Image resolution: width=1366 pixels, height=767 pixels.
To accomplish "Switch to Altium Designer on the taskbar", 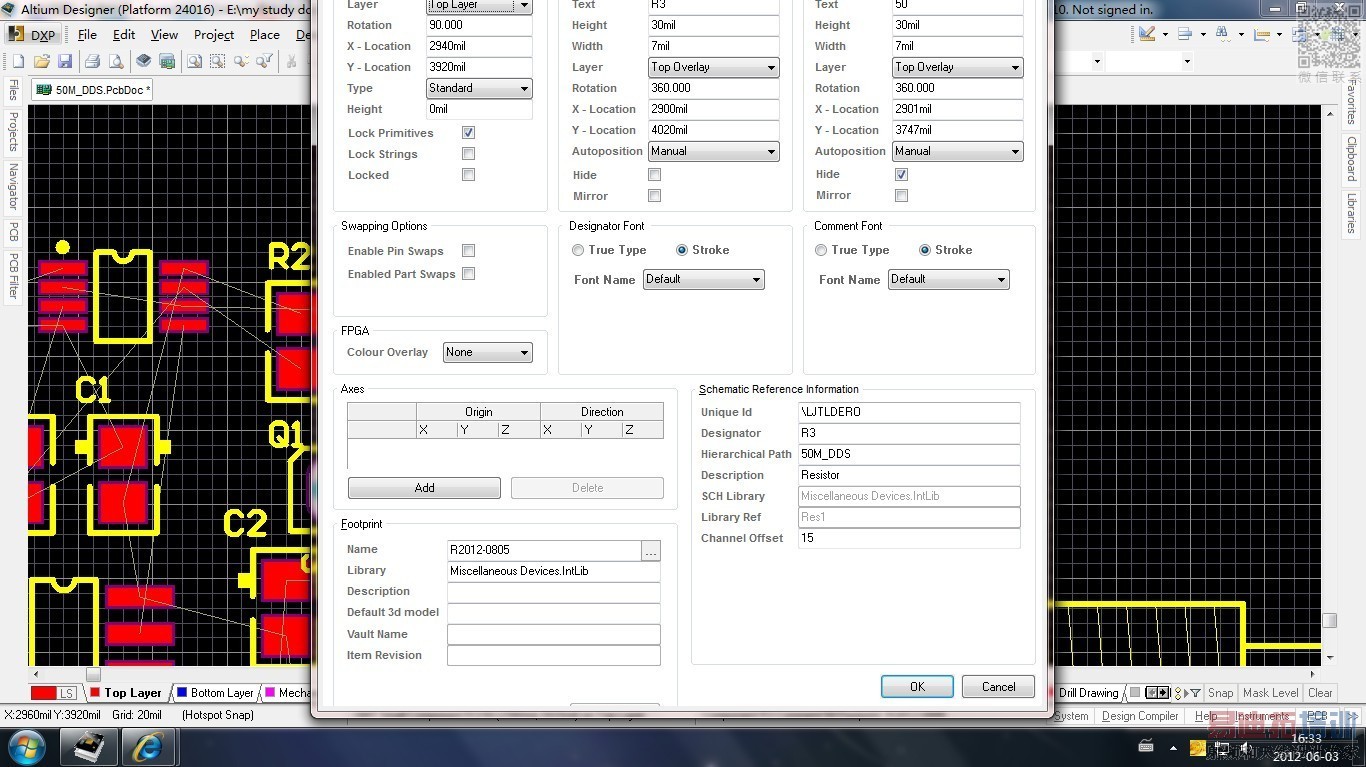I will click(x=89, y=747).
